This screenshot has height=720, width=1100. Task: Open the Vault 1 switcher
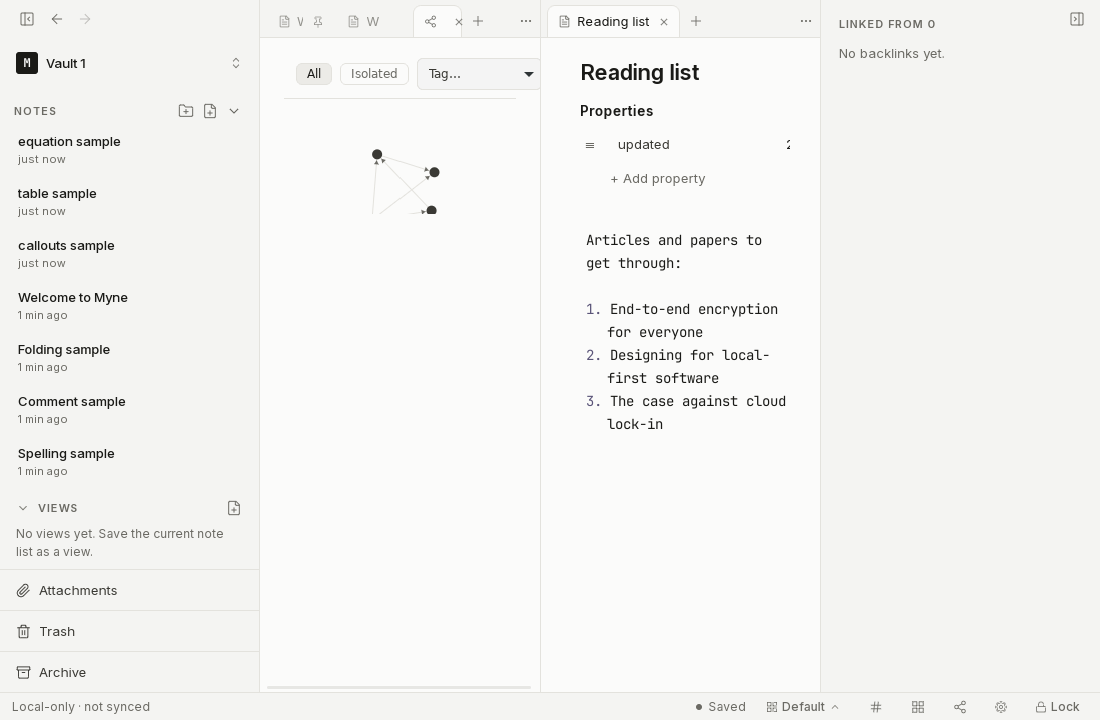[129, 63]
